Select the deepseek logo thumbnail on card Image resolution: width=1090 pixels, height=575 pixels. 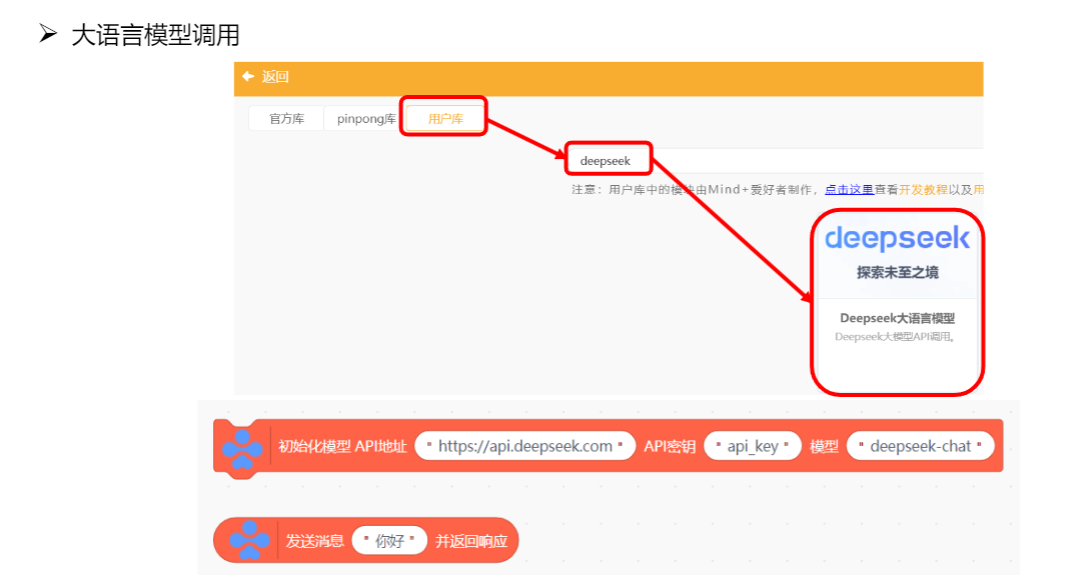pos(897,238)
